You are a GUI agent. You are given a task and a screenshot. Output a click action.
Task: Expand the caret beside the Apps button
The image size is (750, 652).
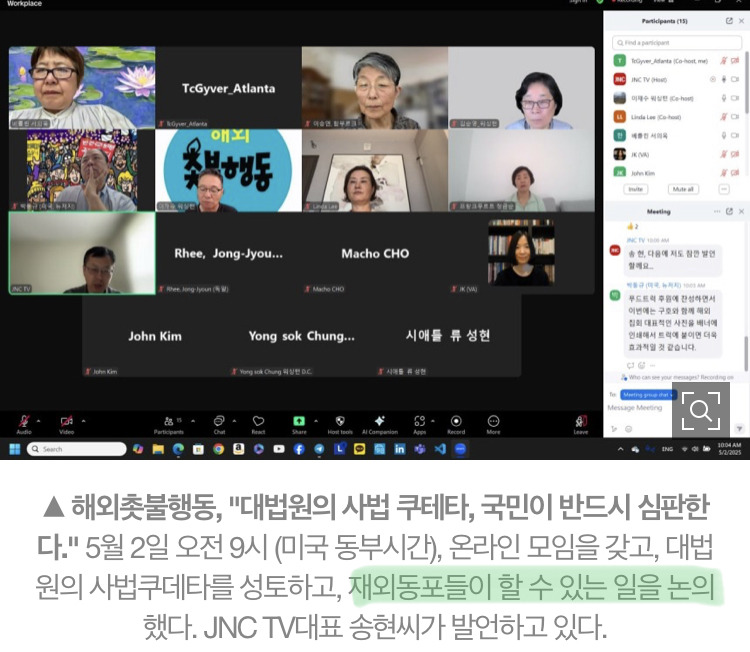tap(433, 421)
